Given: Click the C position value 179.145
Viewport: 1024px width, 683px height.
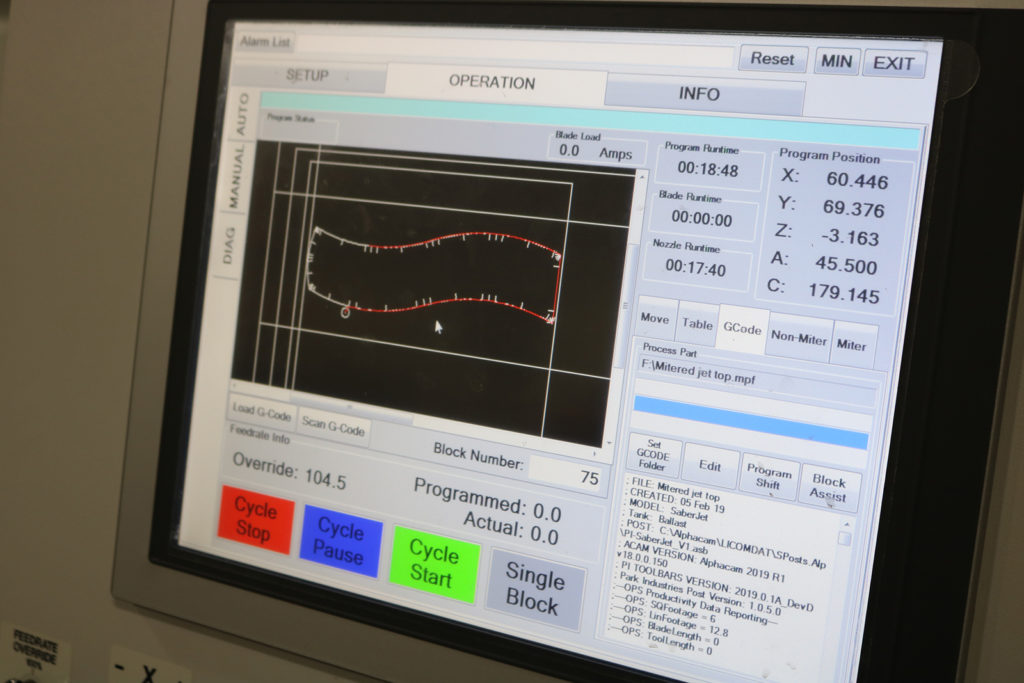Looking at the screenshot, I should point(844,293).
